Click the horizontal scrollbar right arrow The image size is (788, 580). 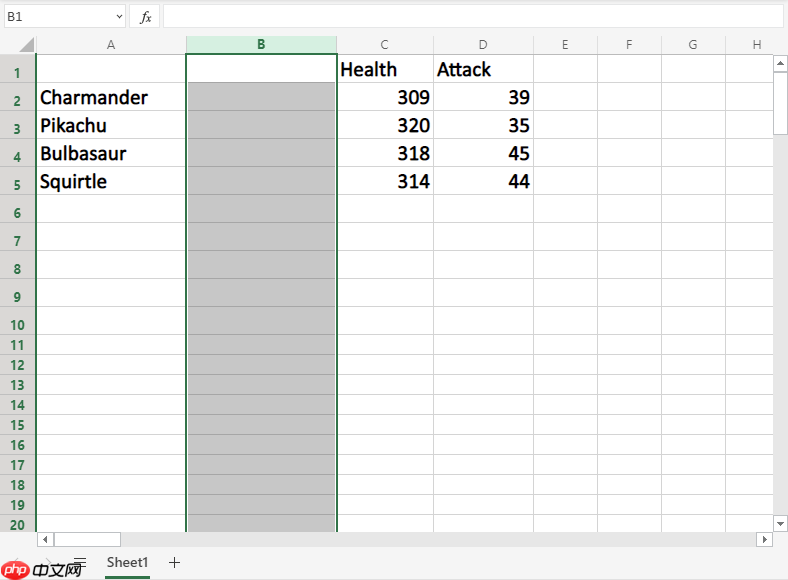tap(764, 539)
